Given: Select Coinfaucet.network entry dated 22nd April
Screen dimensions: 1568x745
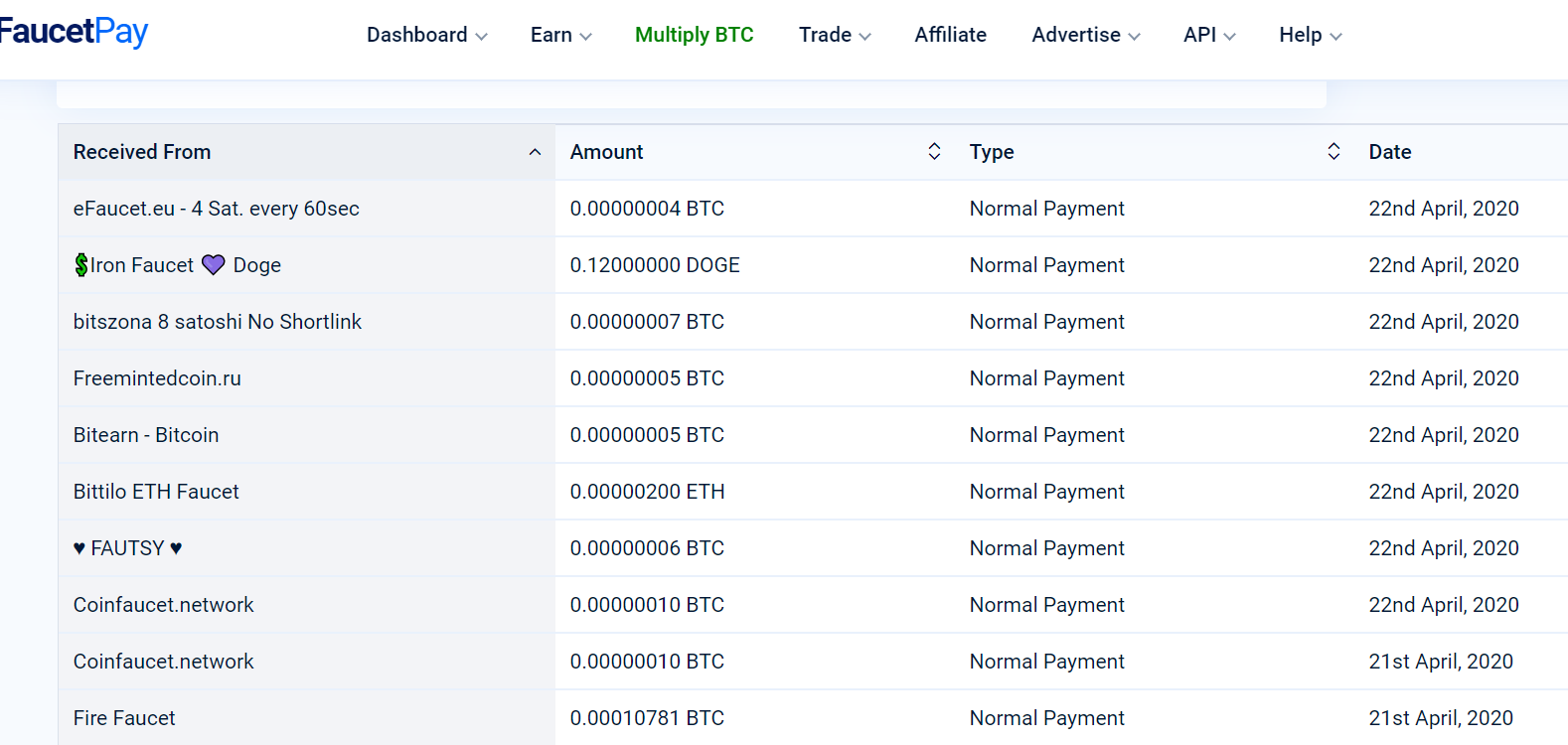Looking at the screenshot, I should 164,605.
